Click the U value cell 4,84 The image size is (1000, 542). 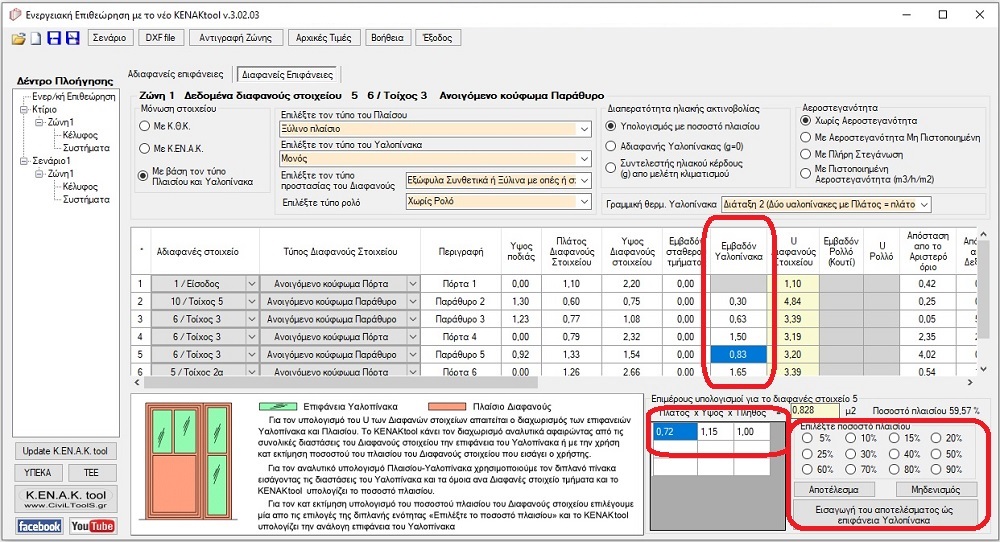793,302
